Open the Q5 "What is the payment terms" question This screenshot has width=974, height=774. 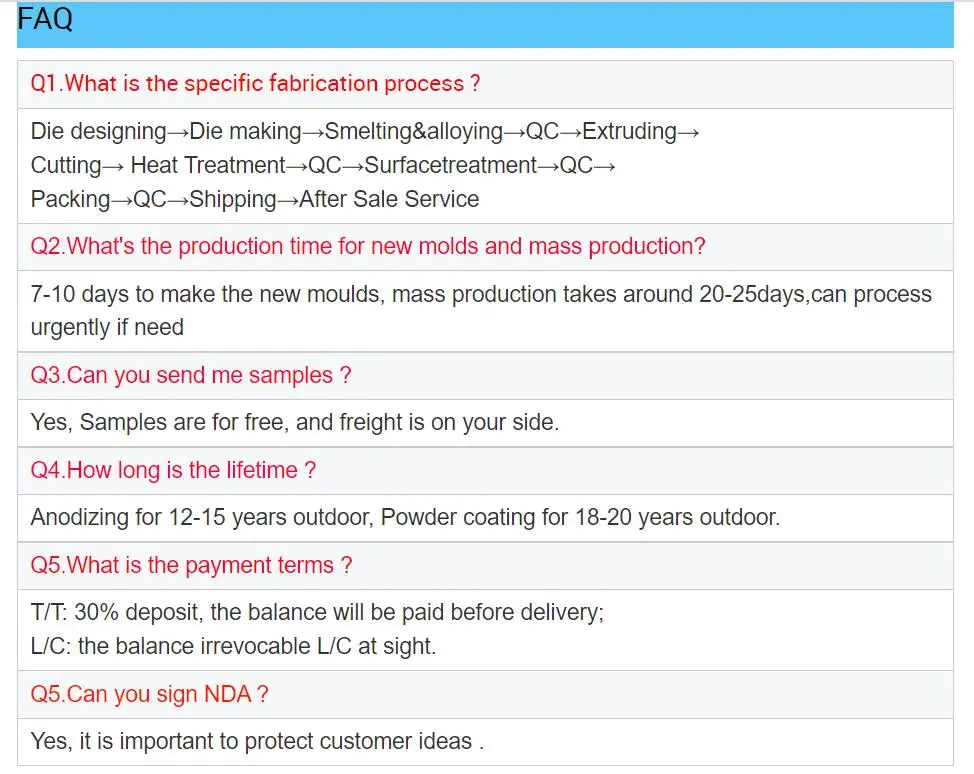(191, 565)
